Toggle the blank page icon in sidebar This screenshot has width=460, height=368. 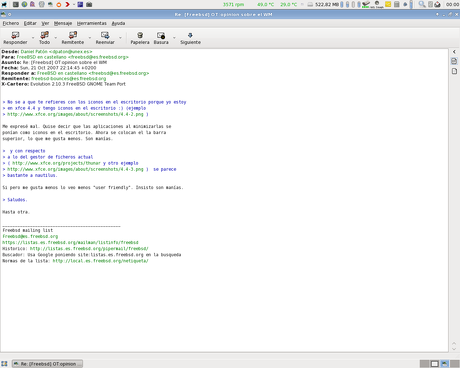(x=454, y=71)
